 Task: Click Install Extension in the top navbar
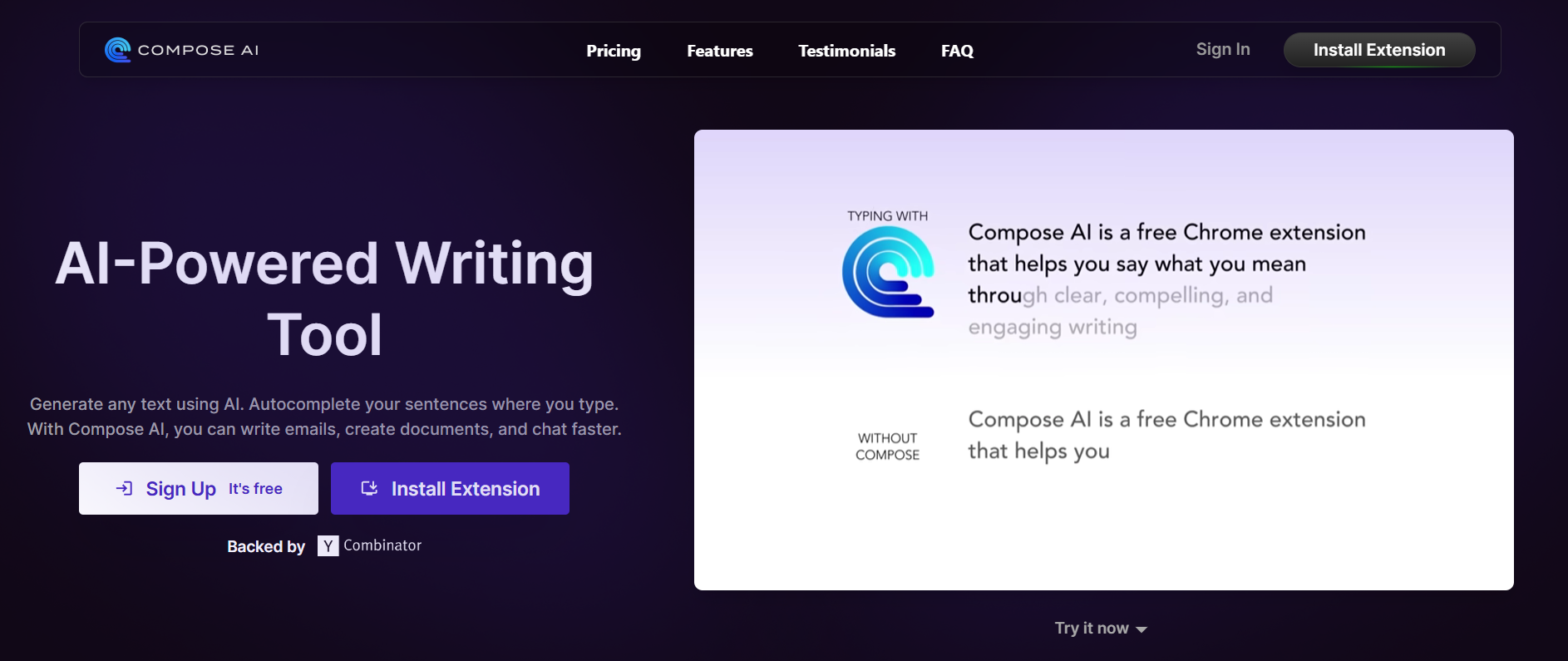[x=1379, y=50]
